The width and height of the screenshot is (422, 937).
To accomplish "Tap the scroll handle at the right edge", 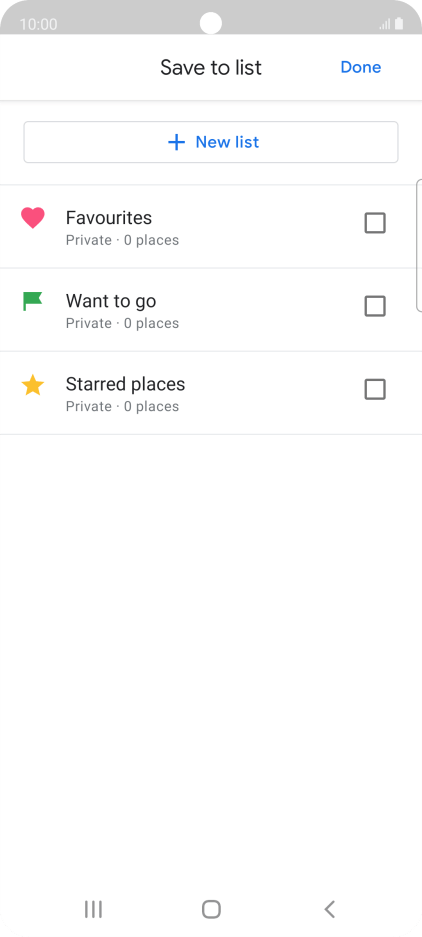I will pyautogui.click(x=419, y=245).
